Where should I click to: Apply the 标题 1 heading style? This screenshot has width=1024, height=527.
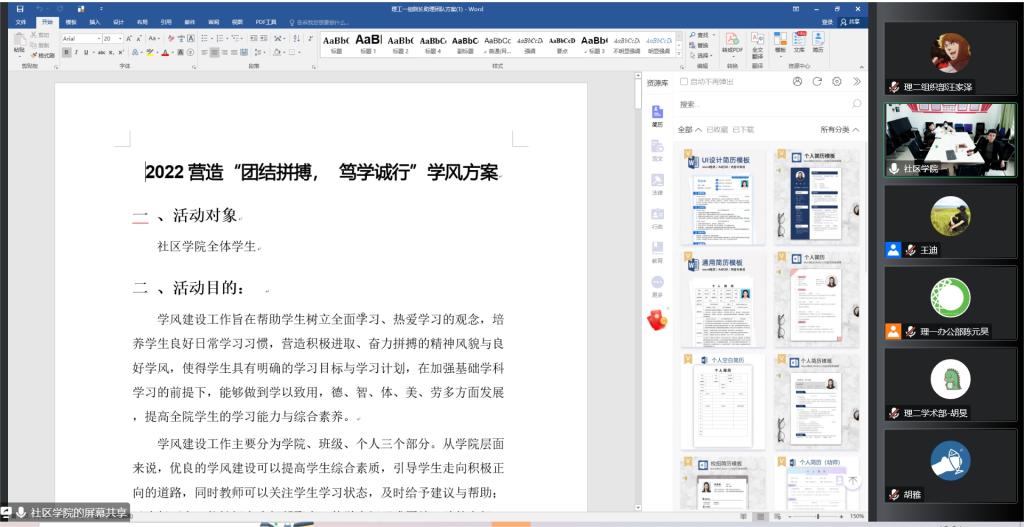pyautogui.click(x=368, y=44)
